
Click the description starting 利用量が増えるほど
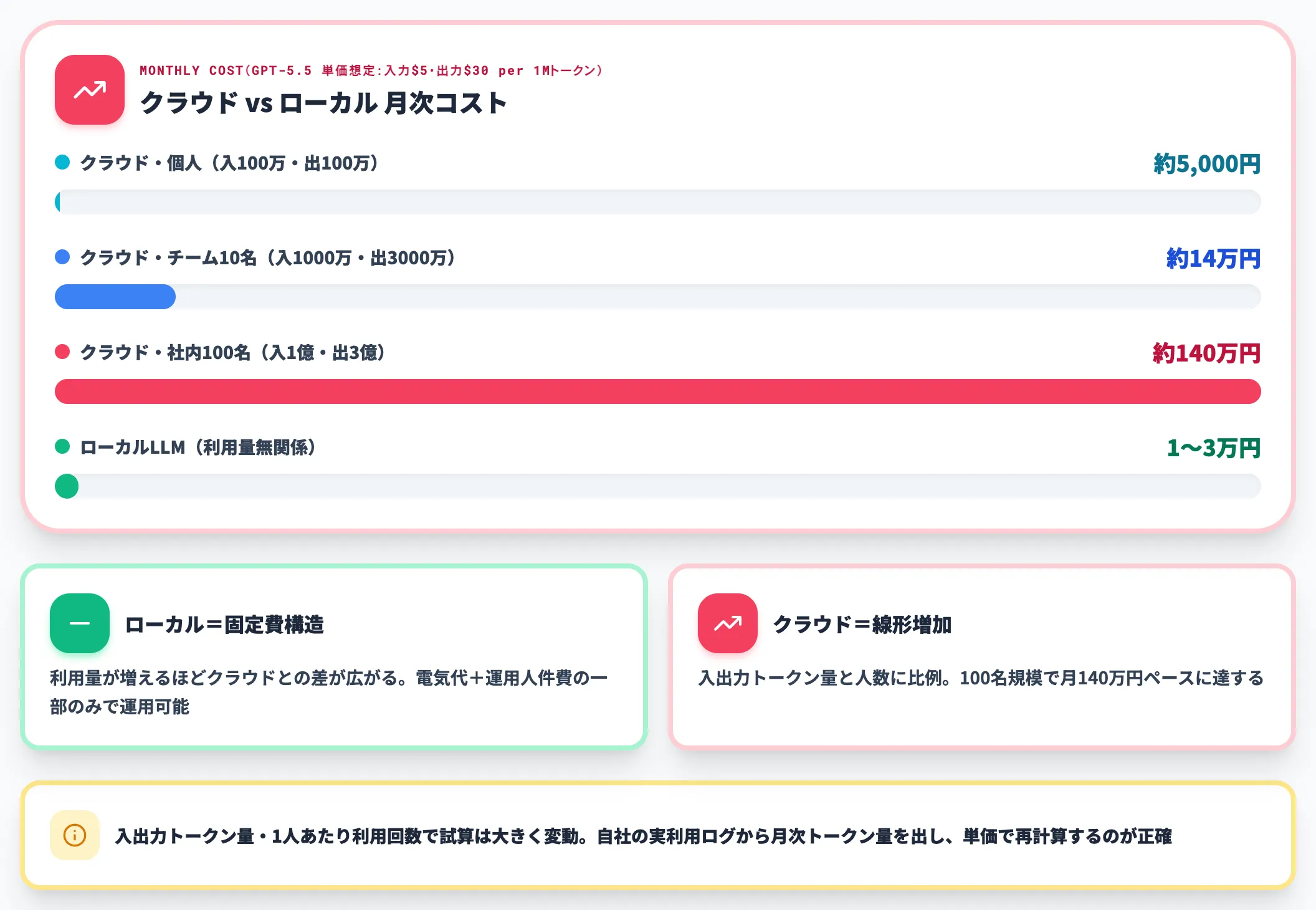(x=329, y=692)
